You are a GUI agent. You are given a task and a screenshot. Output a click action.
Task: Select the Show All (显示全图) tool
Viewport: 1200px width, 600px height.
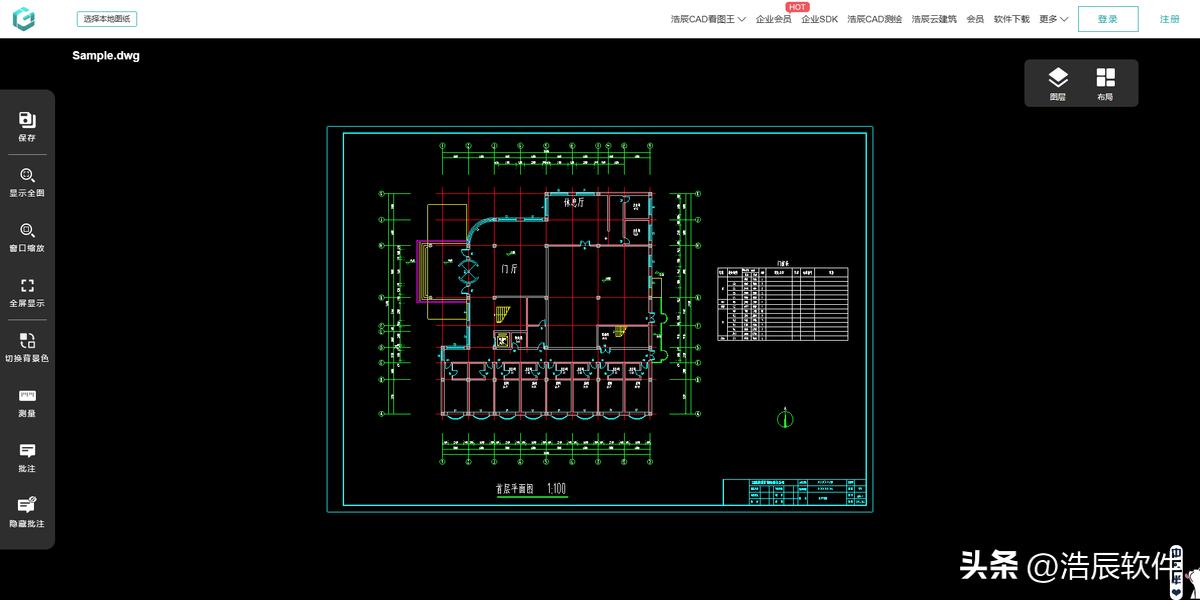(27, 182)
